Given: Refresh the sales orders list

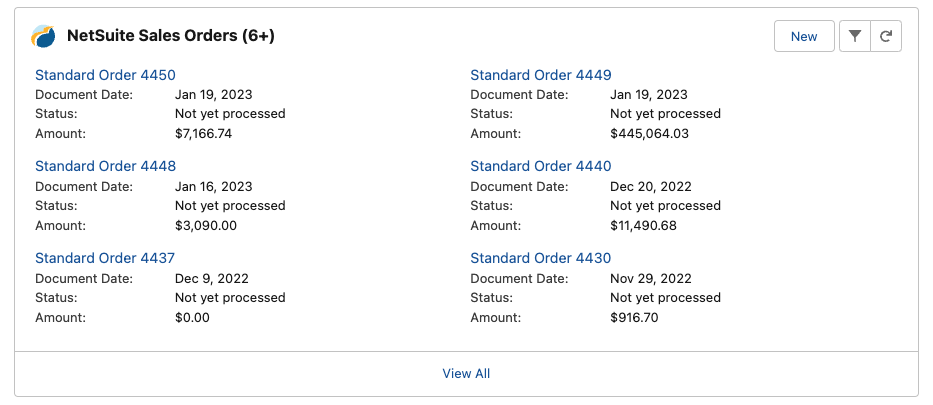Looking at the screenshot, I should pyautogui.click(x=886, y=36).
